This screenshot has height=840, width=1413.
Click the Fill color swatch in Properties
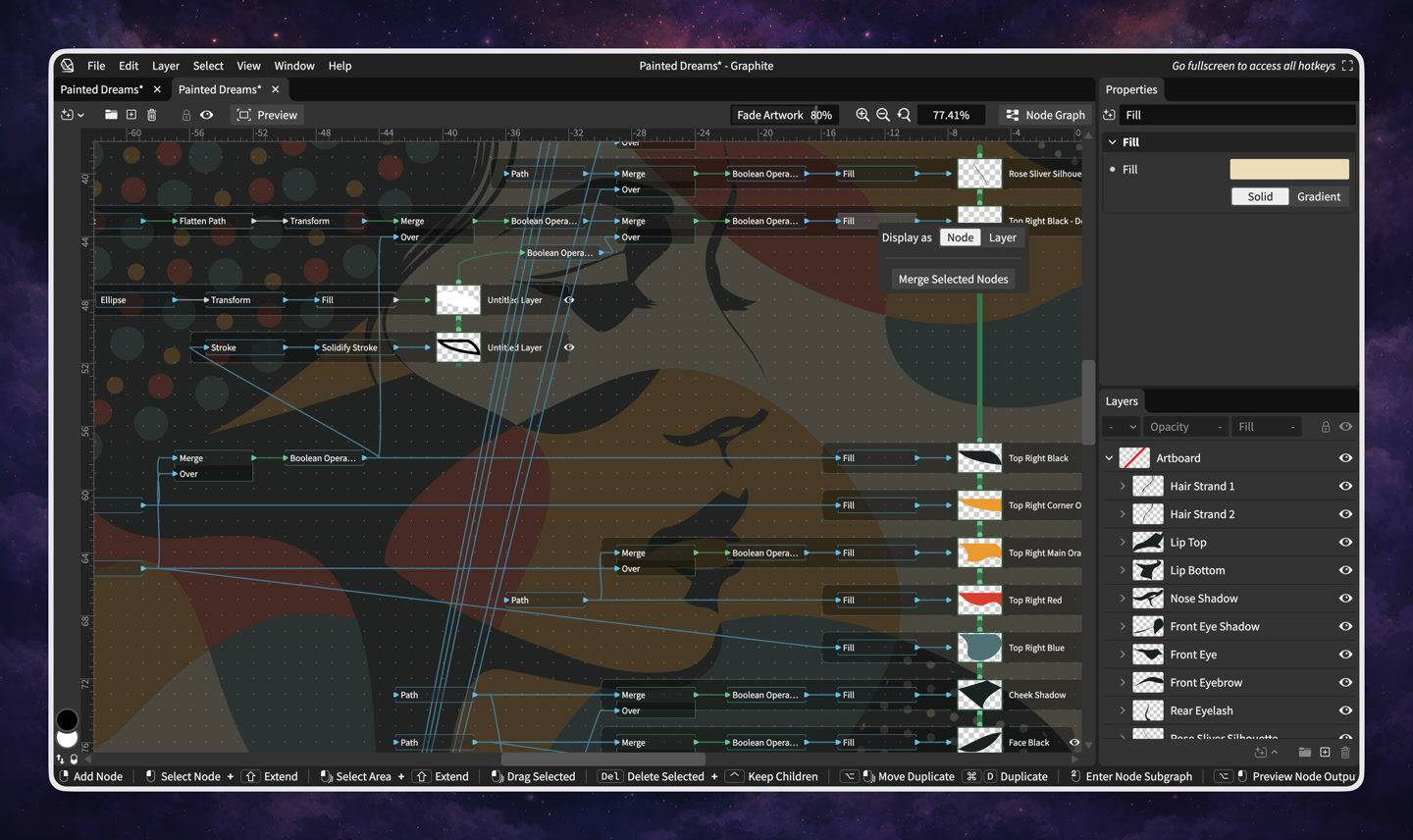(x=1289, y=169)
